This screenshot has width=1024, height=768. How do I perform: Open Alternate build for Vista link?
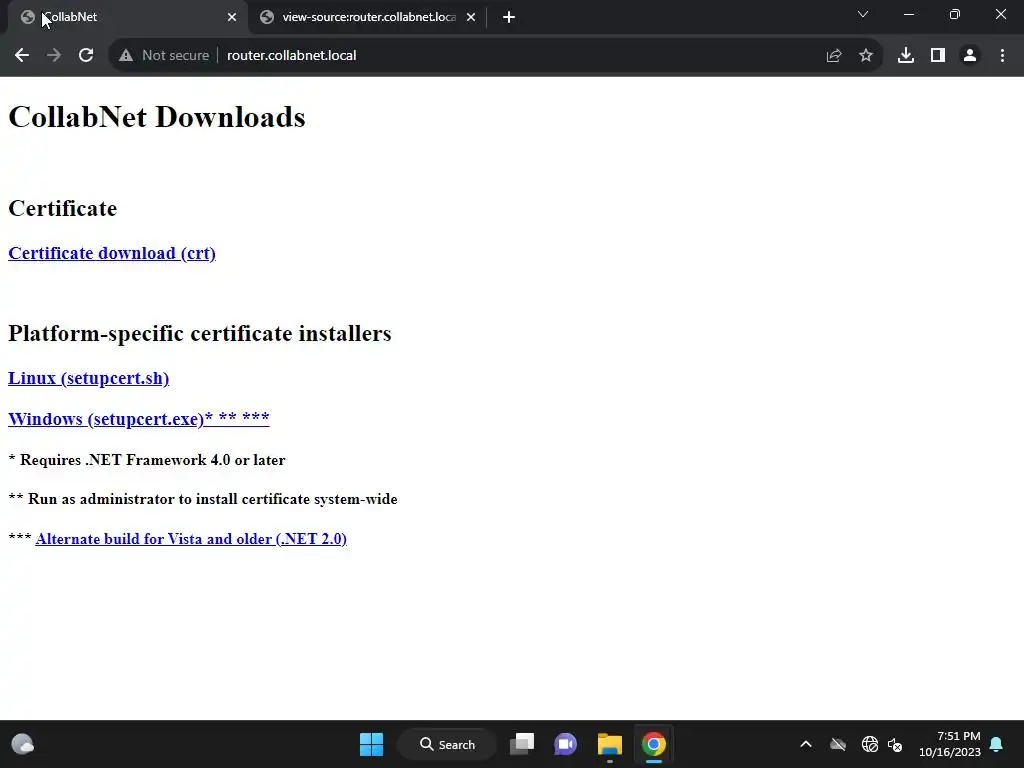pyautogui.click(x=191, y=539)
